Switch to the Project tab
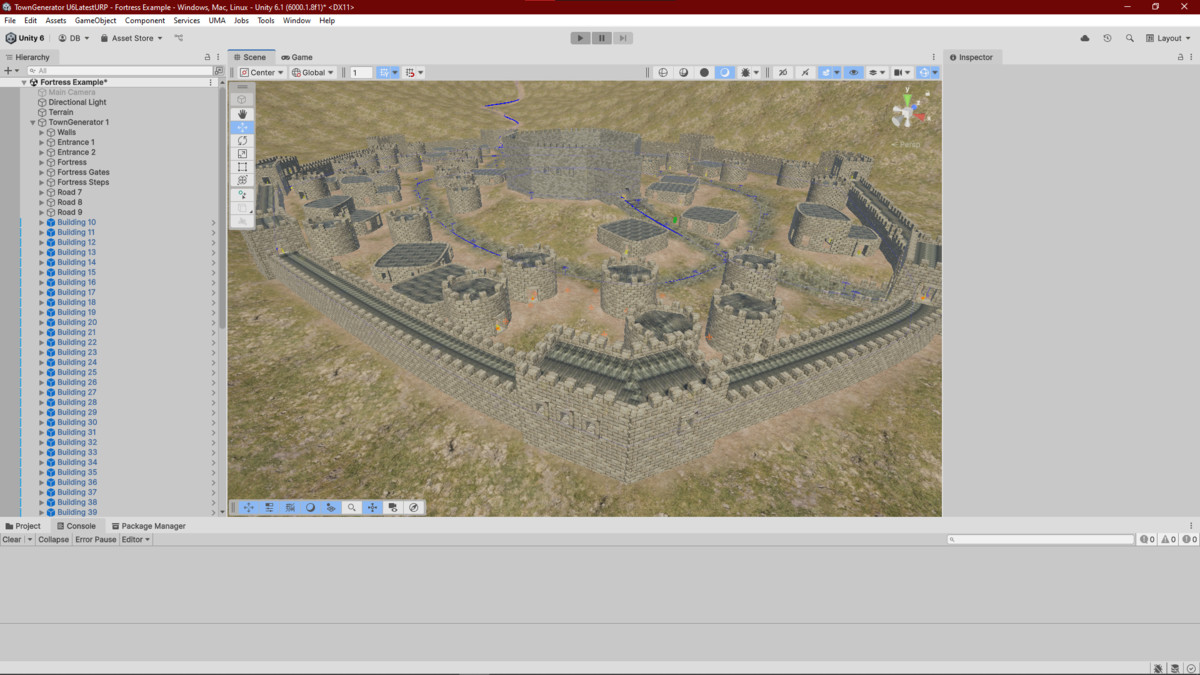Image resolution: width=1200 pixels, height=675 pixels. (23, 526)
